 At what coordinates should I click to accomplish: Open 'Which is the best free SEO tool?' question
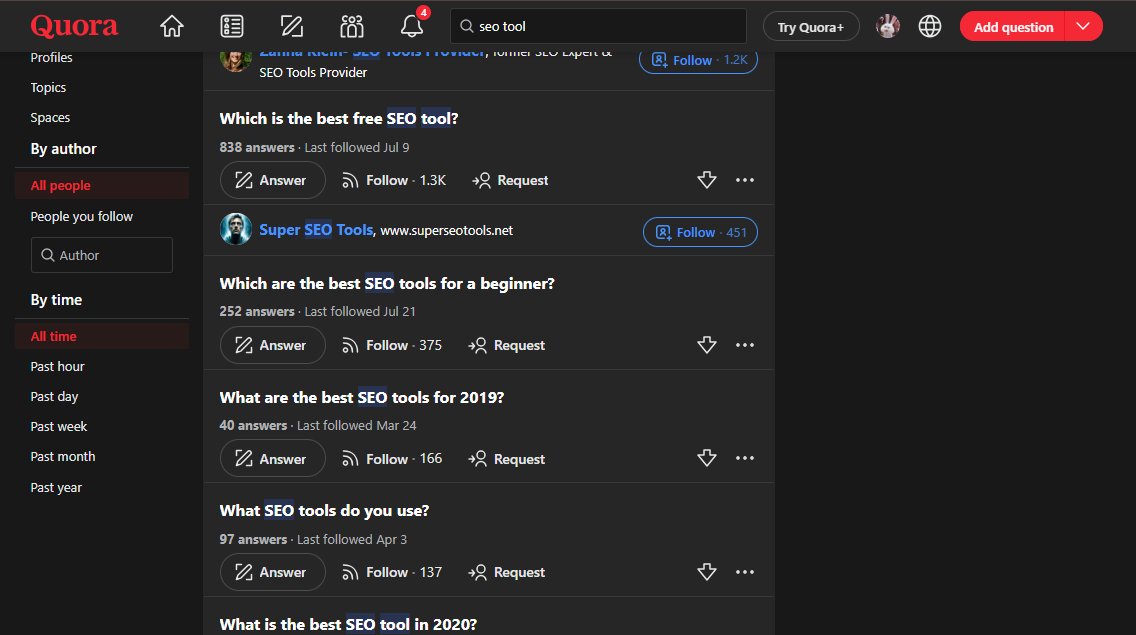click(339, 118)
